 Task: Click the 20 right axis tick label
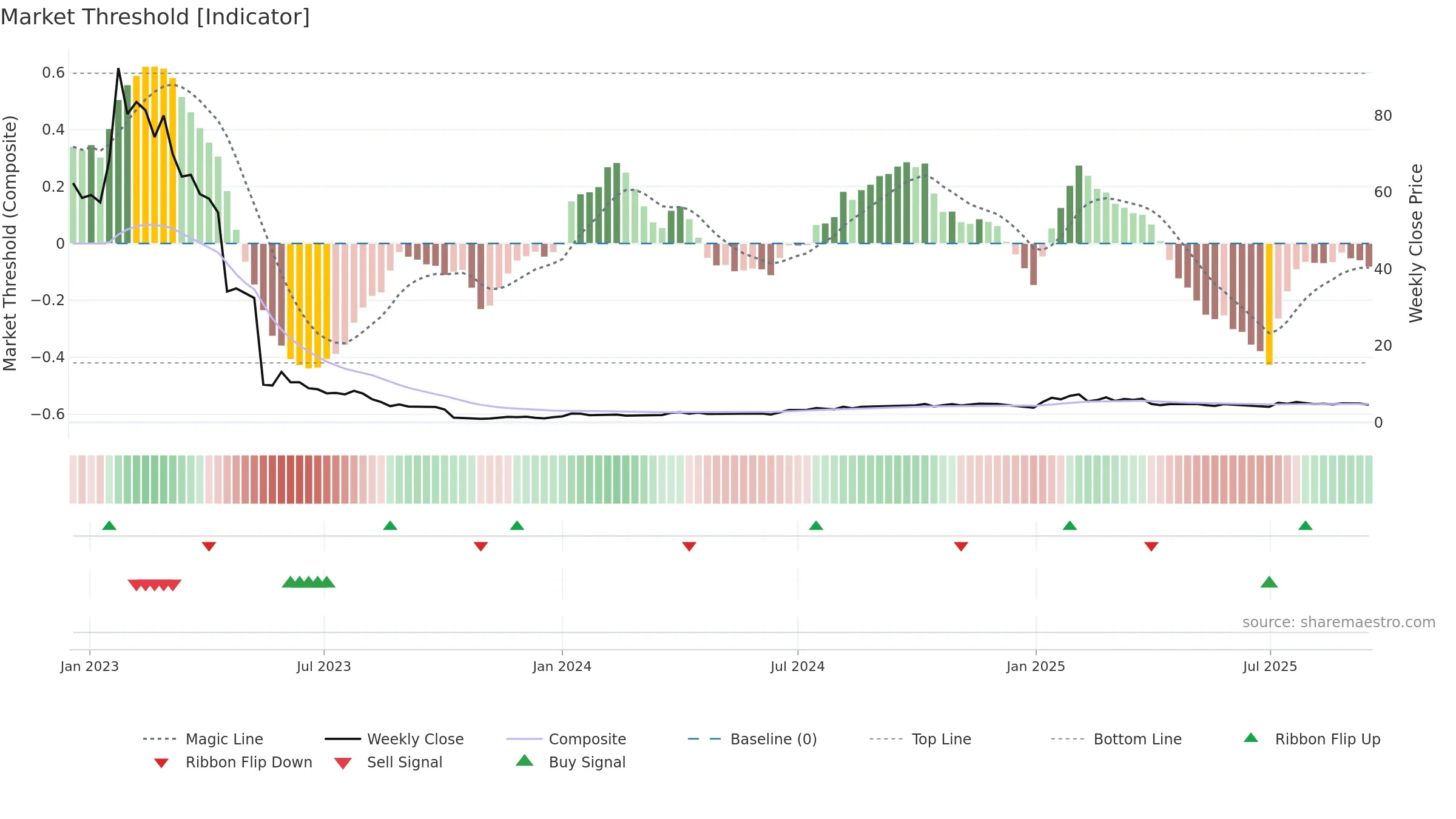click(x=1383, y=345)
